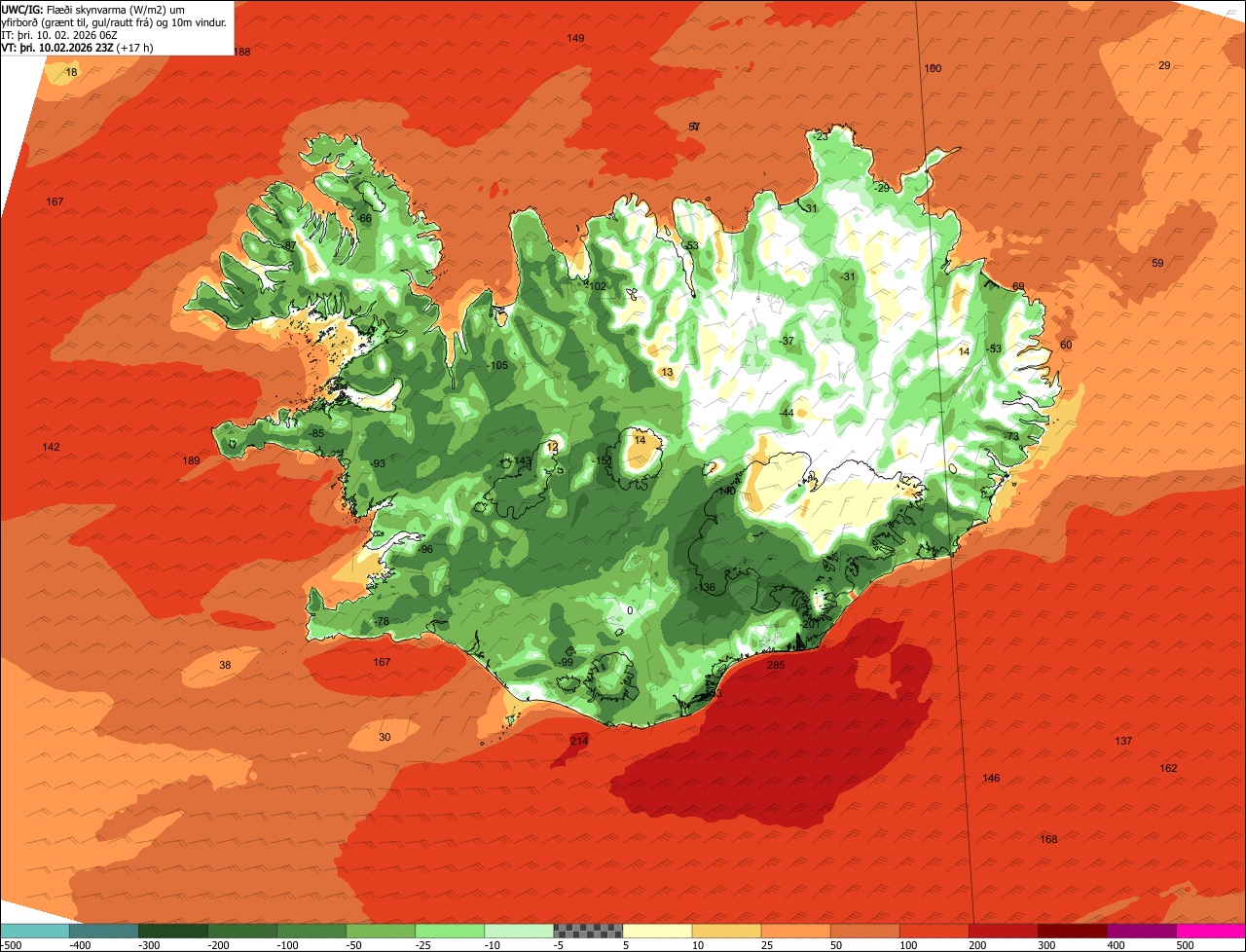Click the value -93 in western Iceland
Image resolution: width=1246 pixels, height=952 pixels.
(378, 463)
